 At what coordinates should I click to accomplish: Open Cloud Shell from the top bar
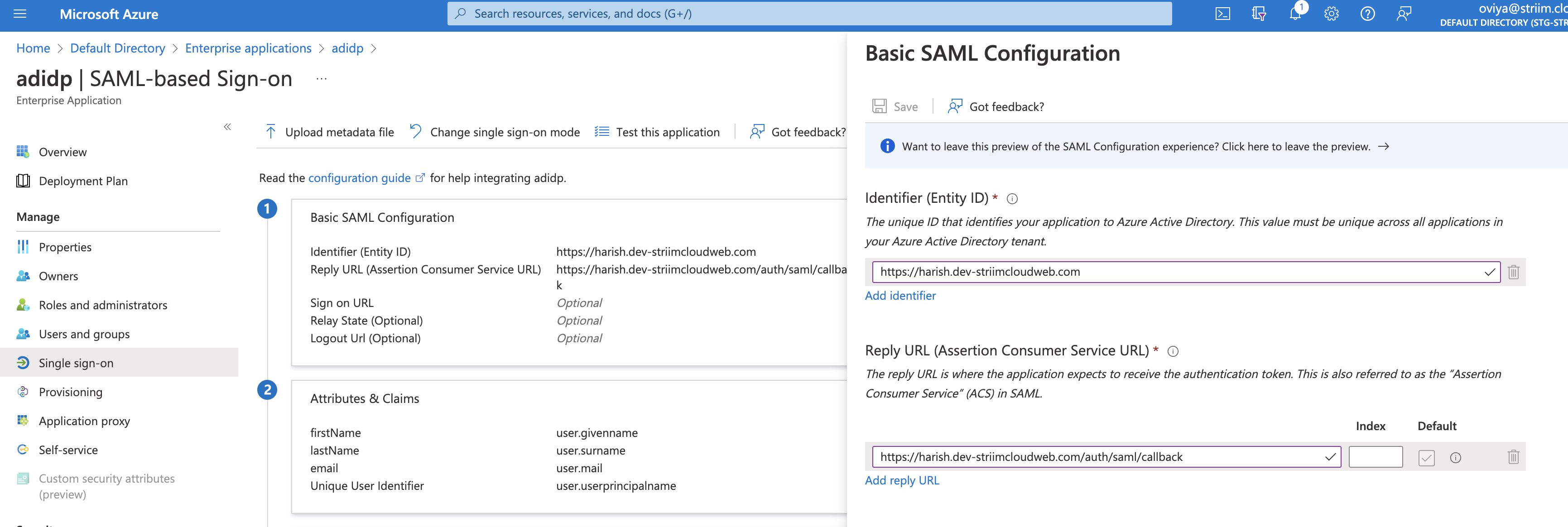[1222, 14]
